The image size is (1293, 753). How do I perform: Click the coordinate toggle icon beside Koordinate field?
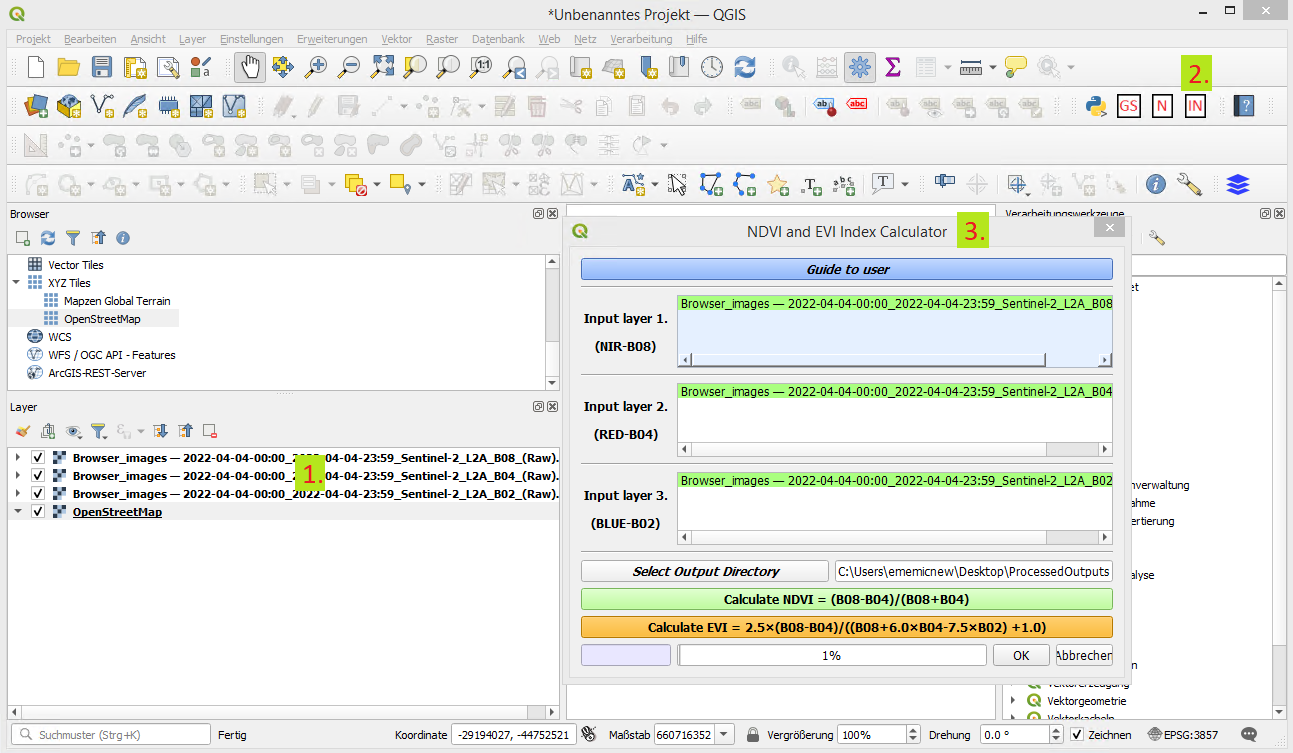589,734
